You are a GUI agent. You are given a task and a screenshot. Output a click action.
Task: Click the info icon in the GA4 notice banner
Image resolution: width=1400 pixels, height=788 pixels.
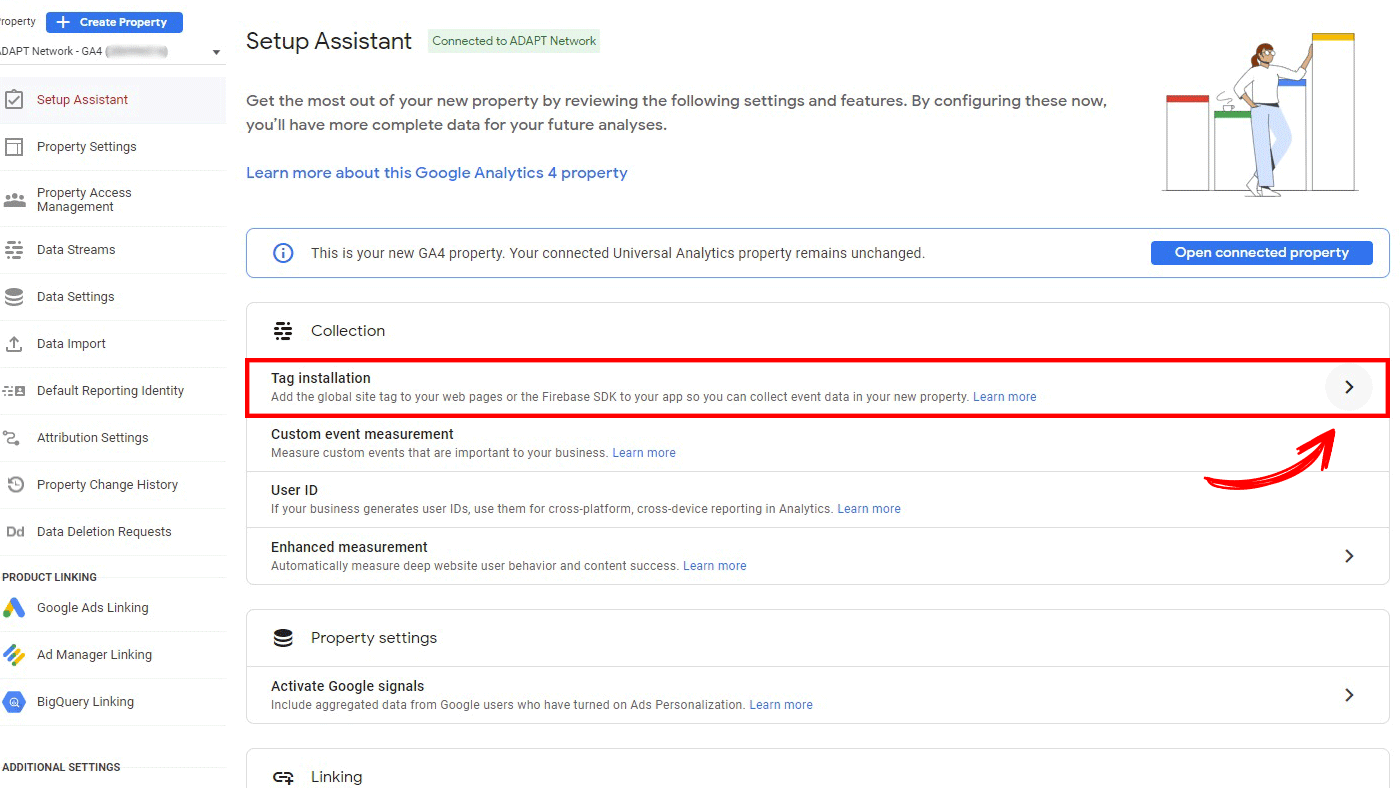tap(283, 253)
